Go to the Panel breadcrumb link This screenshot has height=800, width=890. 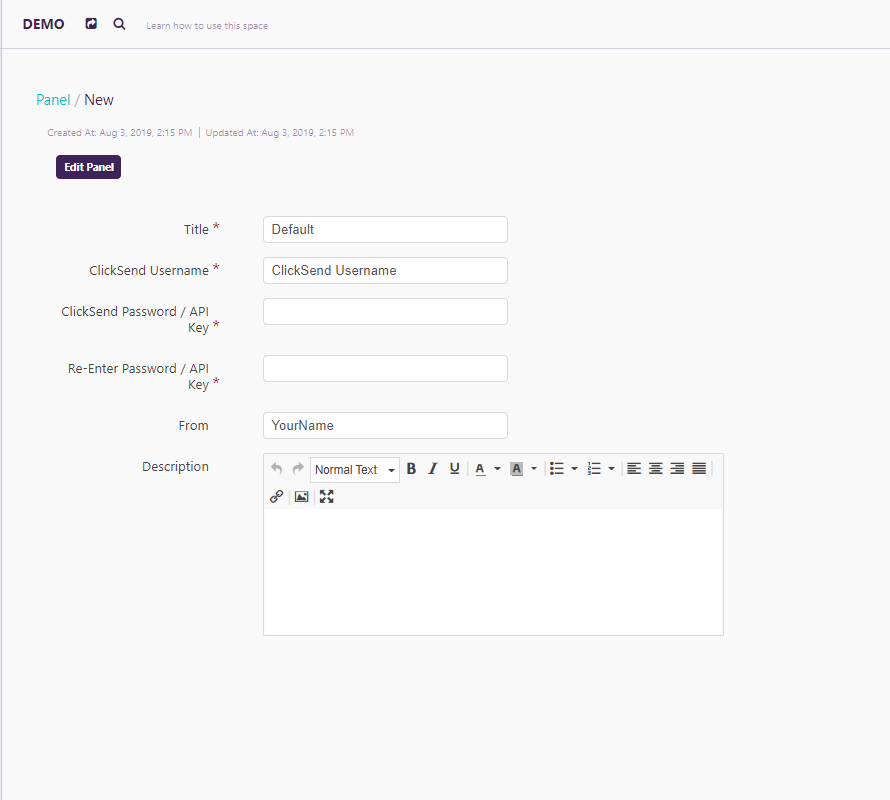click(x=53, y=100)
